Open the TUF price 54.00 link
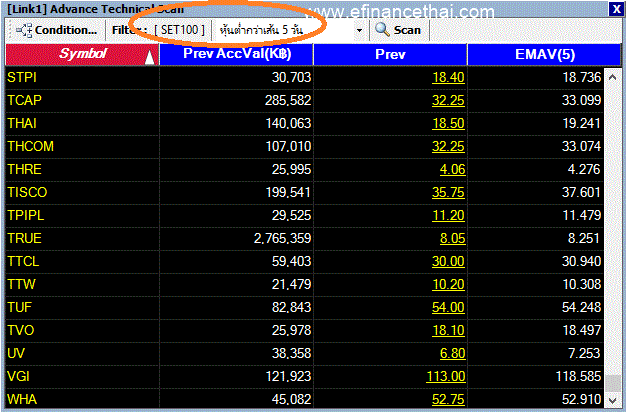The width and height of the screenshot is (627, 413). pos(448,307)
